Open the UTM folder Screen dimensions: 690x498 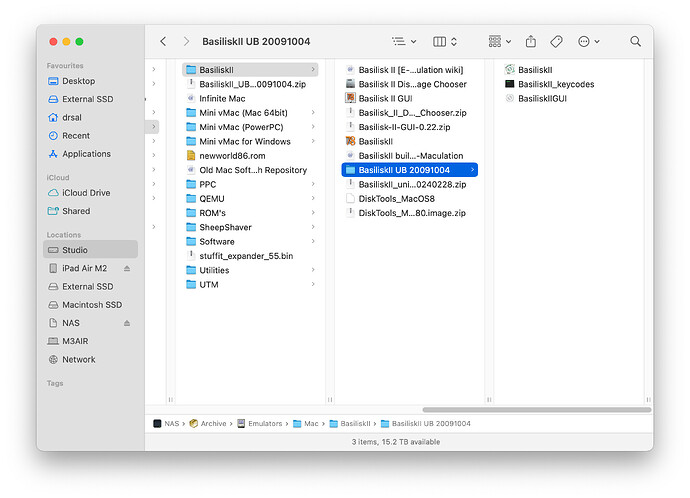coord(250,285)
